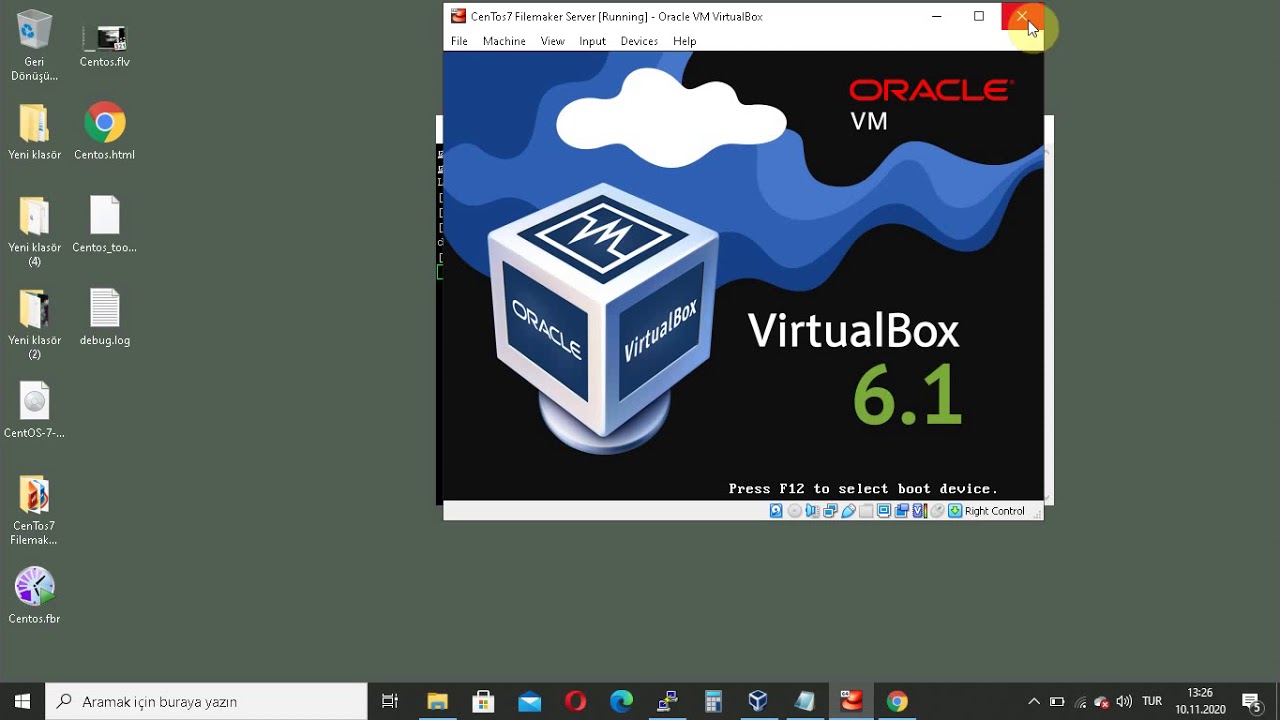This screenshot has height=720, width=1280.
Task: Switch the TUR input language indicator
Action: 1152,701
